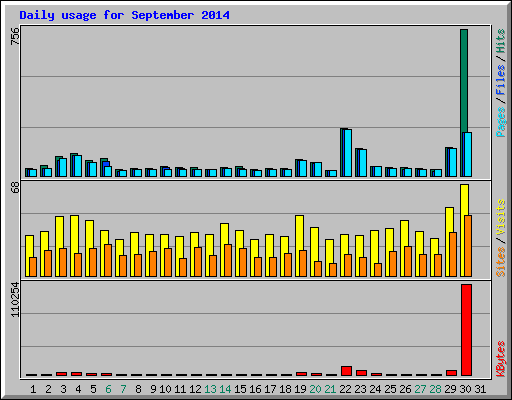Click green weekend day label "6"
Viewport: 512px width, 400px height.
108,389
